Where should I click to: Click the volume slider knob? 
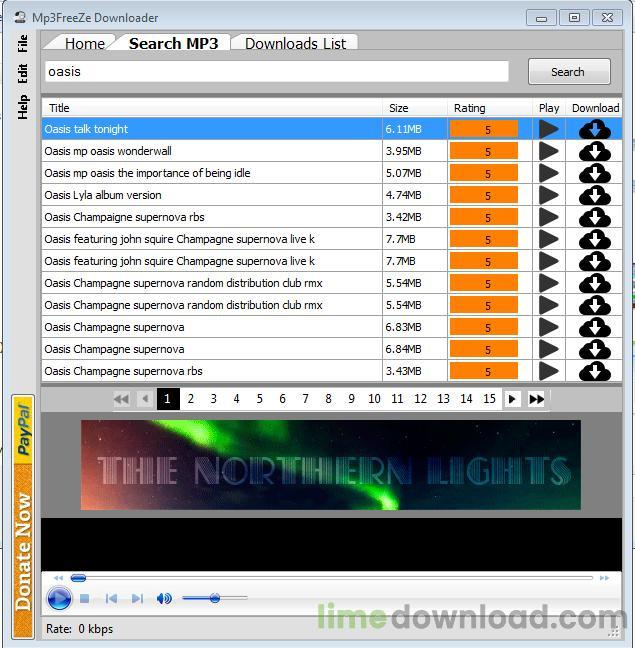pos(215,598)
